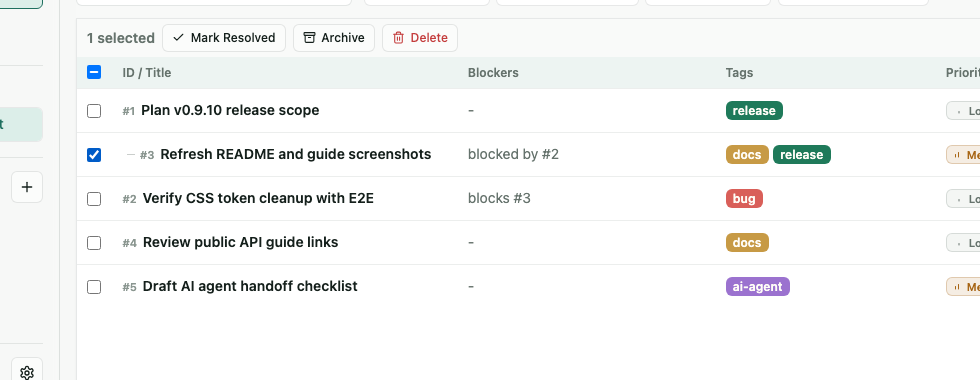Screen dimensions: 980x380
Task: Click the docs tag on Review public API row
Action: coord(747,242)
